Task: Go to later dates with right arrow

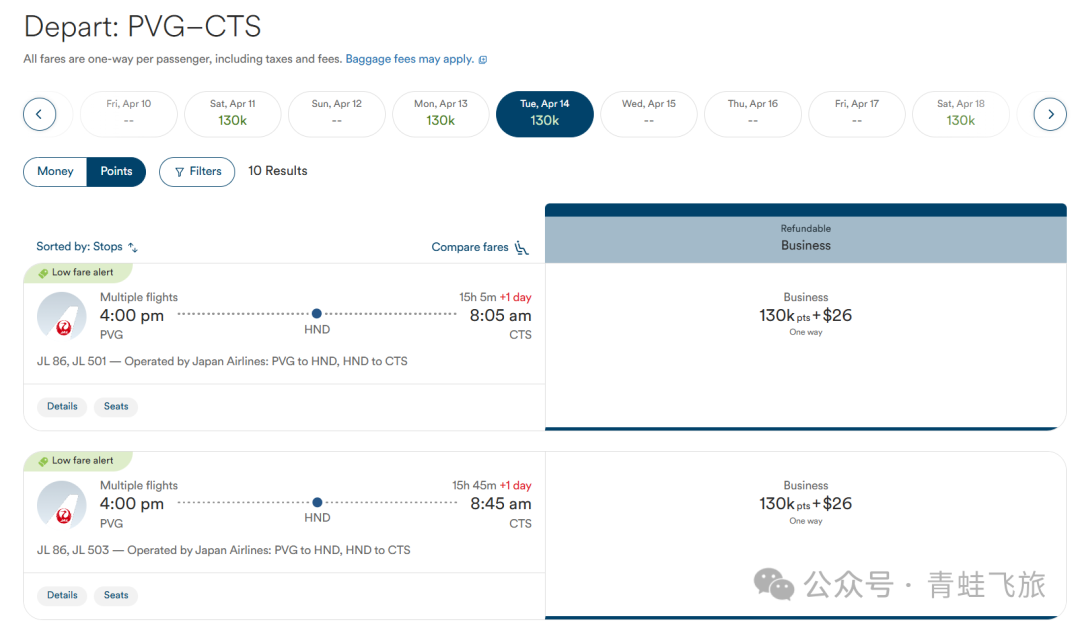Action: pyautogui.click(x=1050, y=114)
